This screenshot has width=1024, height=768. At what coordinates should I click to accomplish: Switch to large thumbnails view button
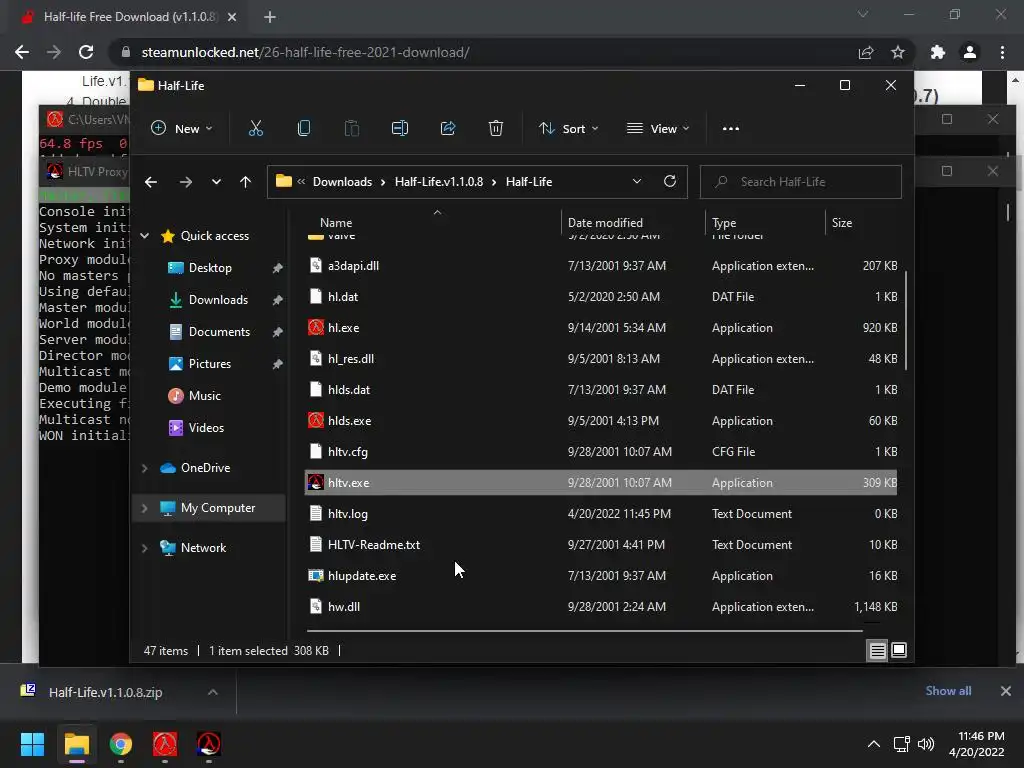click(x=899, y=650)
